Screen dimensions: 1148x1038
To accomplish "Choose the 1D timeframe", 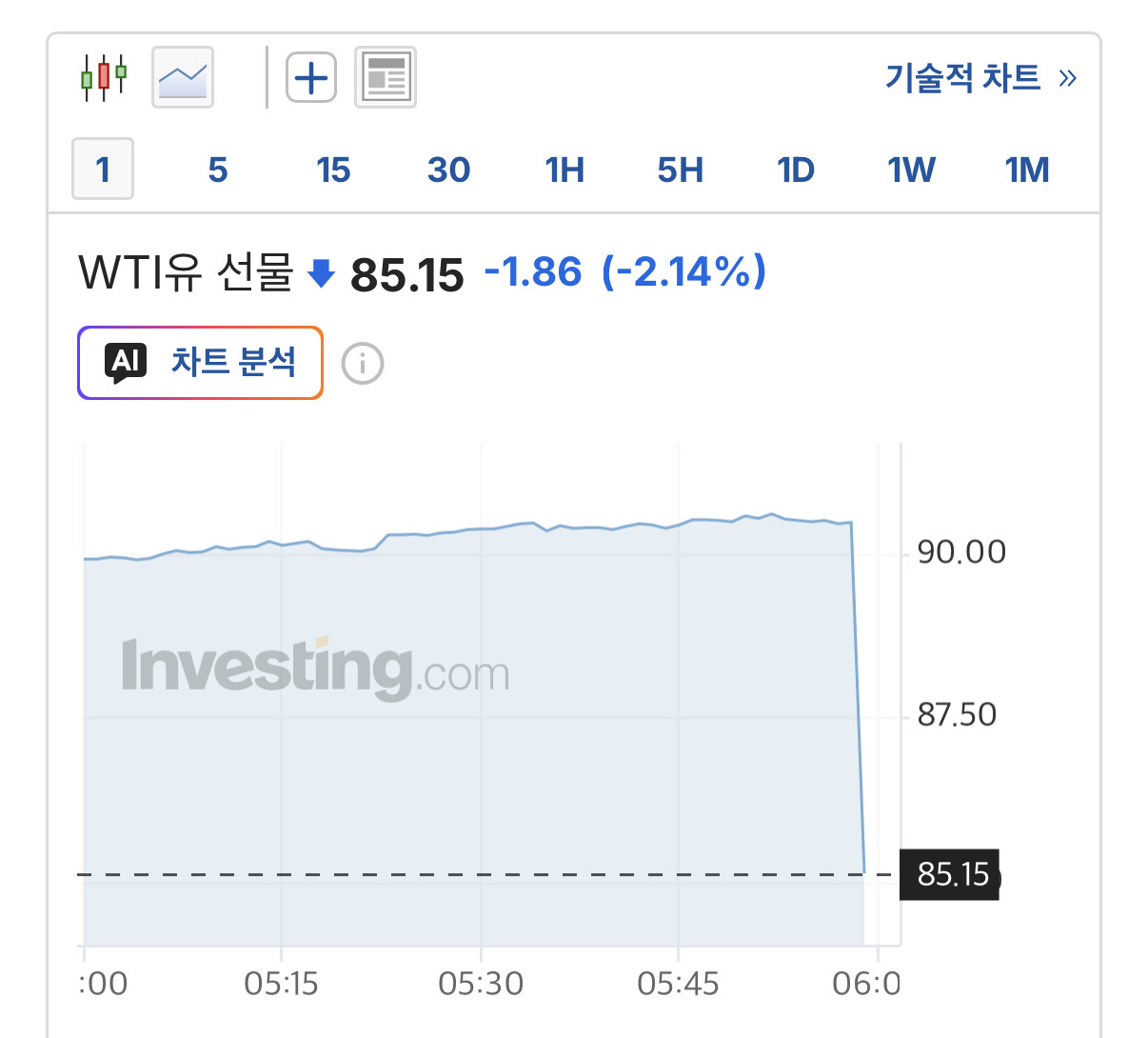I will point(796,170).
